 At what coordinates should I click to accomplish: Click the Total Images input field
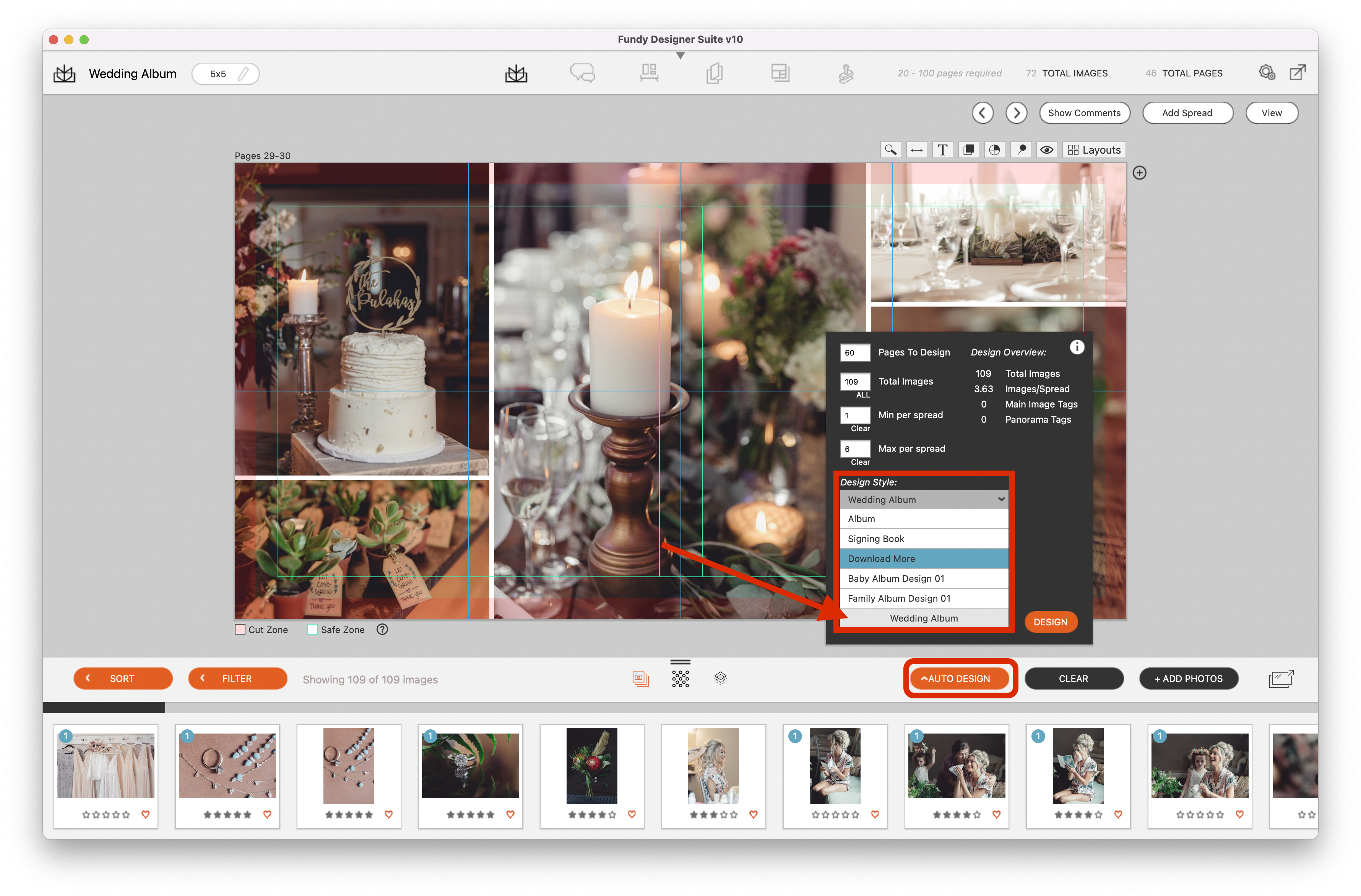(x=855, y=381)
